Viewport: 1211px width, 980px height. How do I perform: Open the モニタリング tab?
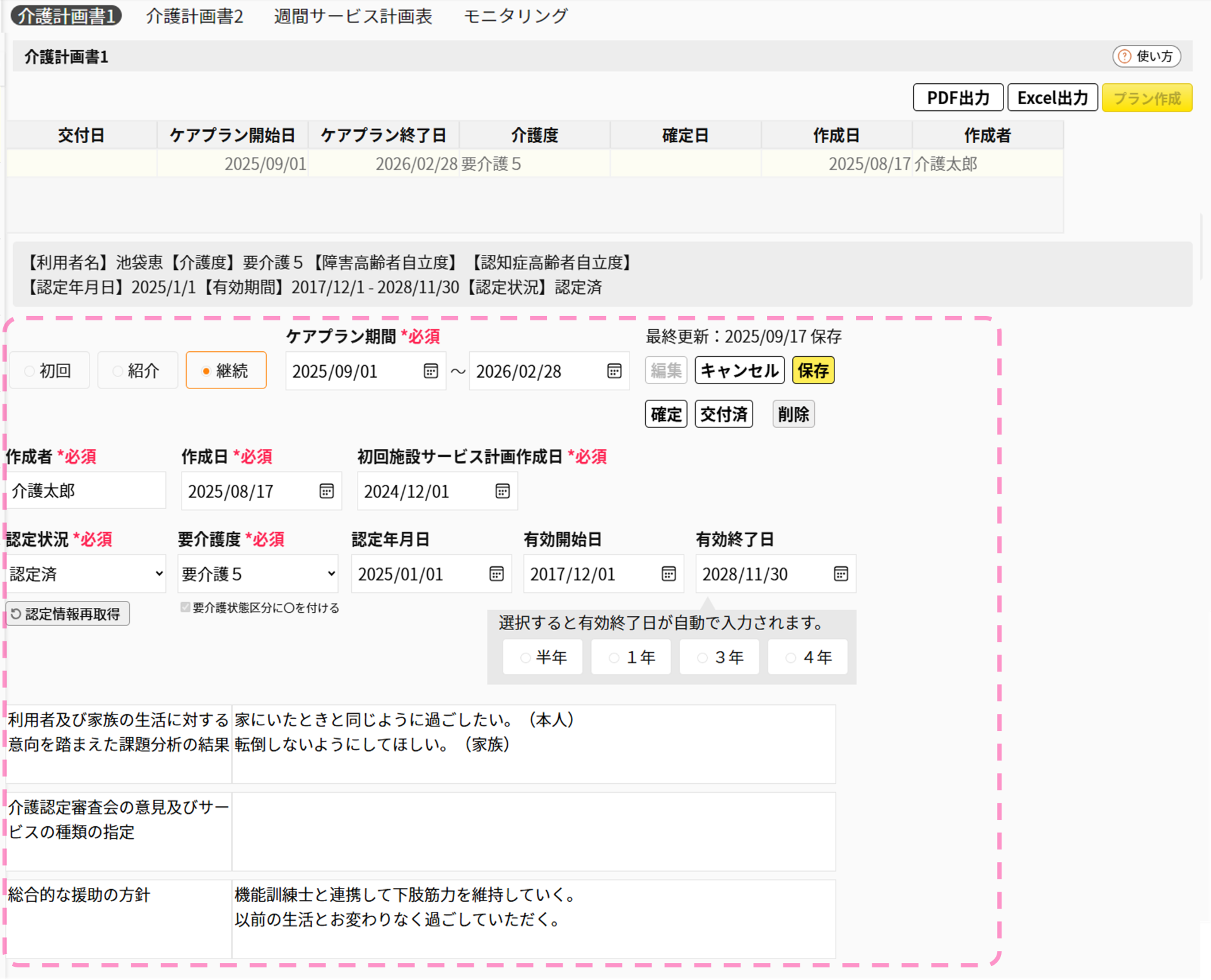515,16
